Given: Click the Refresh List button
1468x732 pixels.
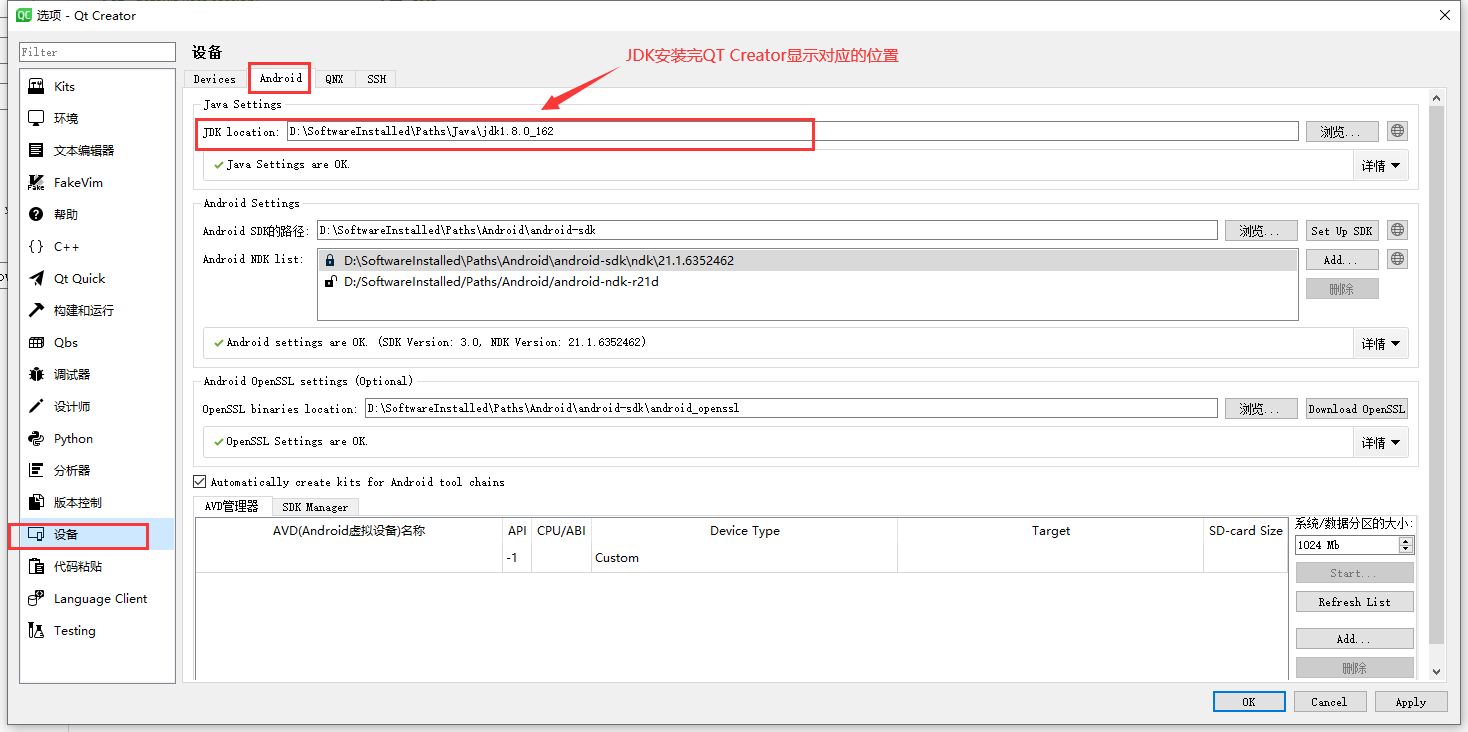Looking at the screenshot, I should click(x=1354, y=601).
